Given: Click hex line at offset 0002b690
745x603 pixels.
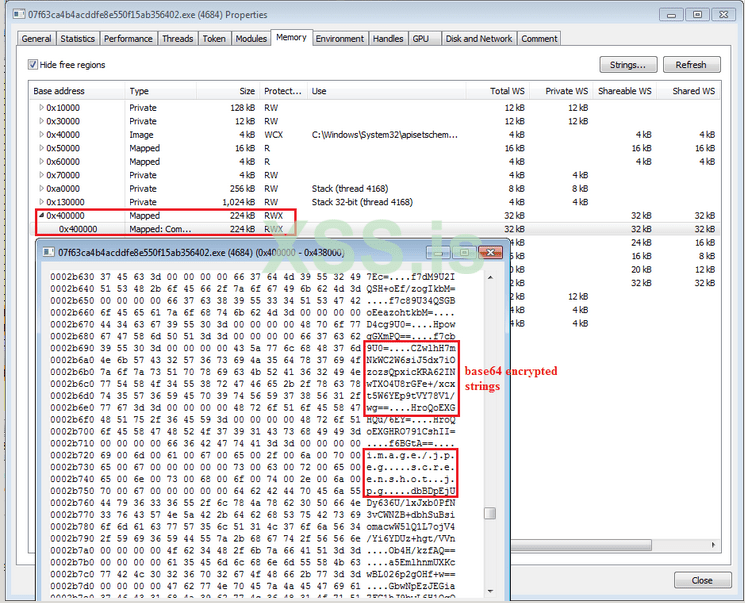Looking at the screenshot, I should [x=253, y=348].
